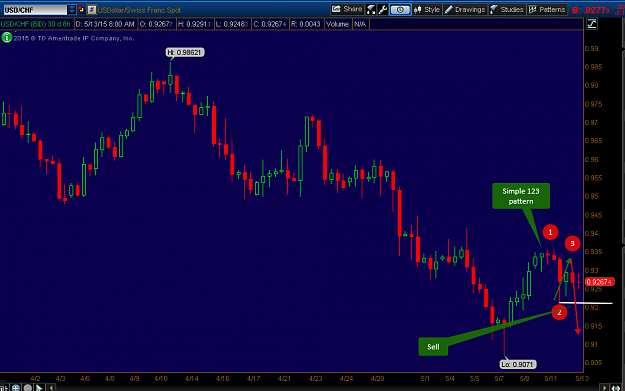Click the D: 5/13/15 8:00 AM date readout
The height and width of the screenshot is (391, 625).
click(x=105, y=24)
